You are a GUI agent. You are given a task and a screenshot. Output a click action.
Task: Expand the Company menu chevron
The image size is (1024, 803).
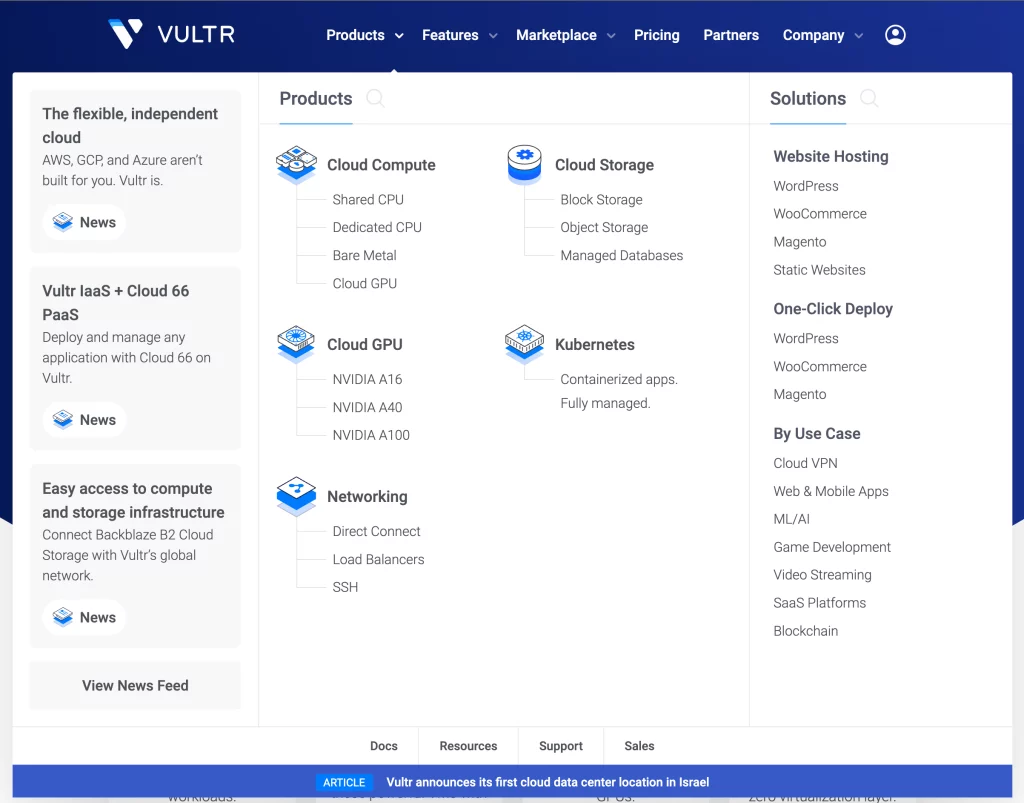click(x=859, y=36)
